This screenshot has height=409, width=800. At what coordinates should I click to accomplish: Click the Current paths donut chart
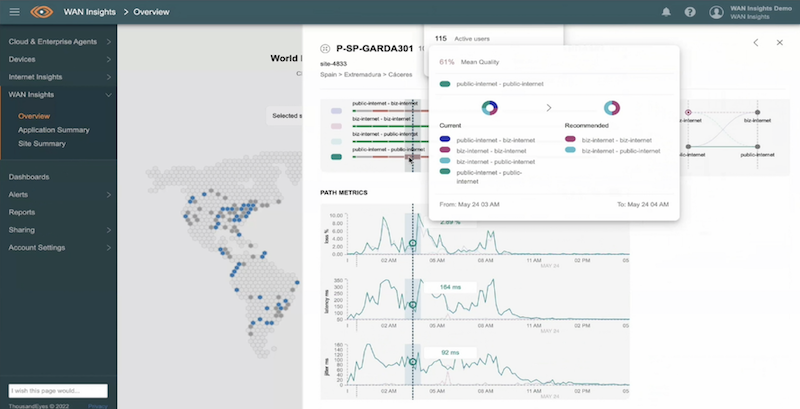pos(489,107)
